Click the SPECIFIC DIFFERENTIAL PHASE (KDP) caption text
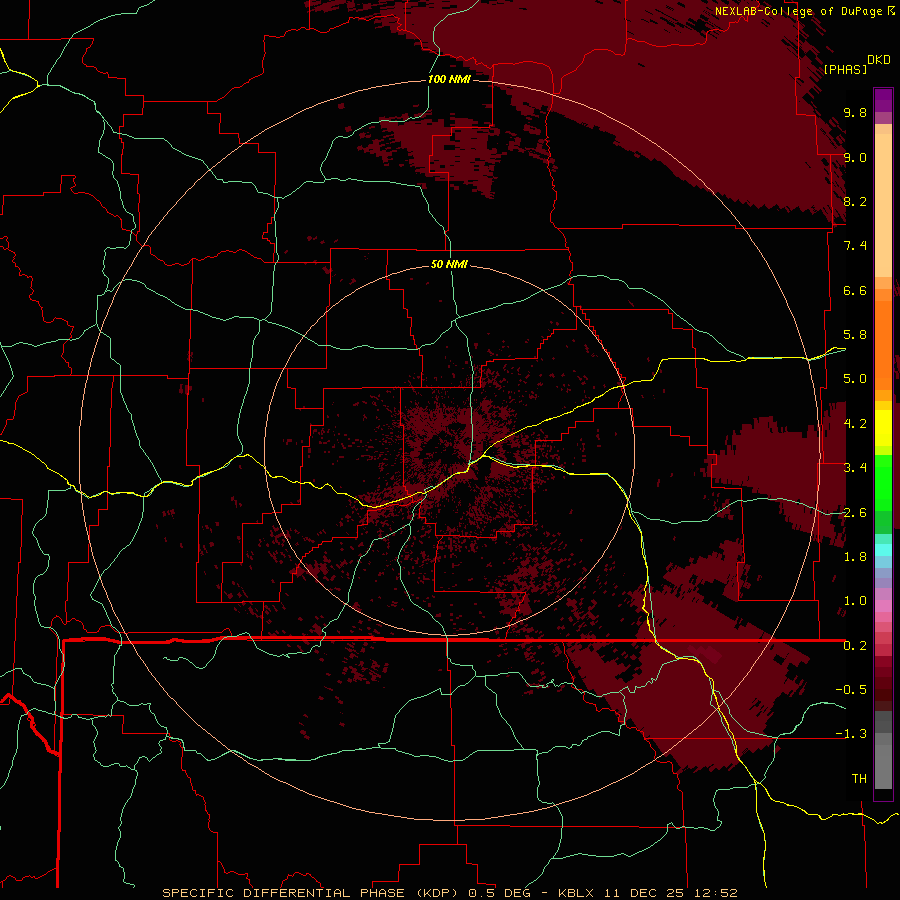Viewport: 900px width, 900px height. (x=312, y=893)
